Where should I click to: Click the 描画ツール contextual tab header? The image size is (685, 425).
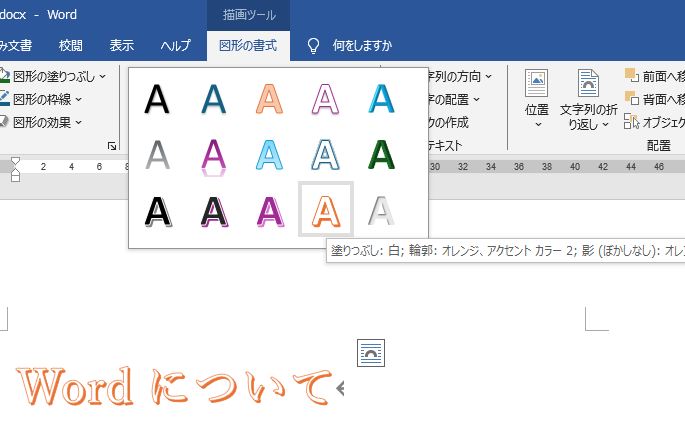(x=249, y=15)
